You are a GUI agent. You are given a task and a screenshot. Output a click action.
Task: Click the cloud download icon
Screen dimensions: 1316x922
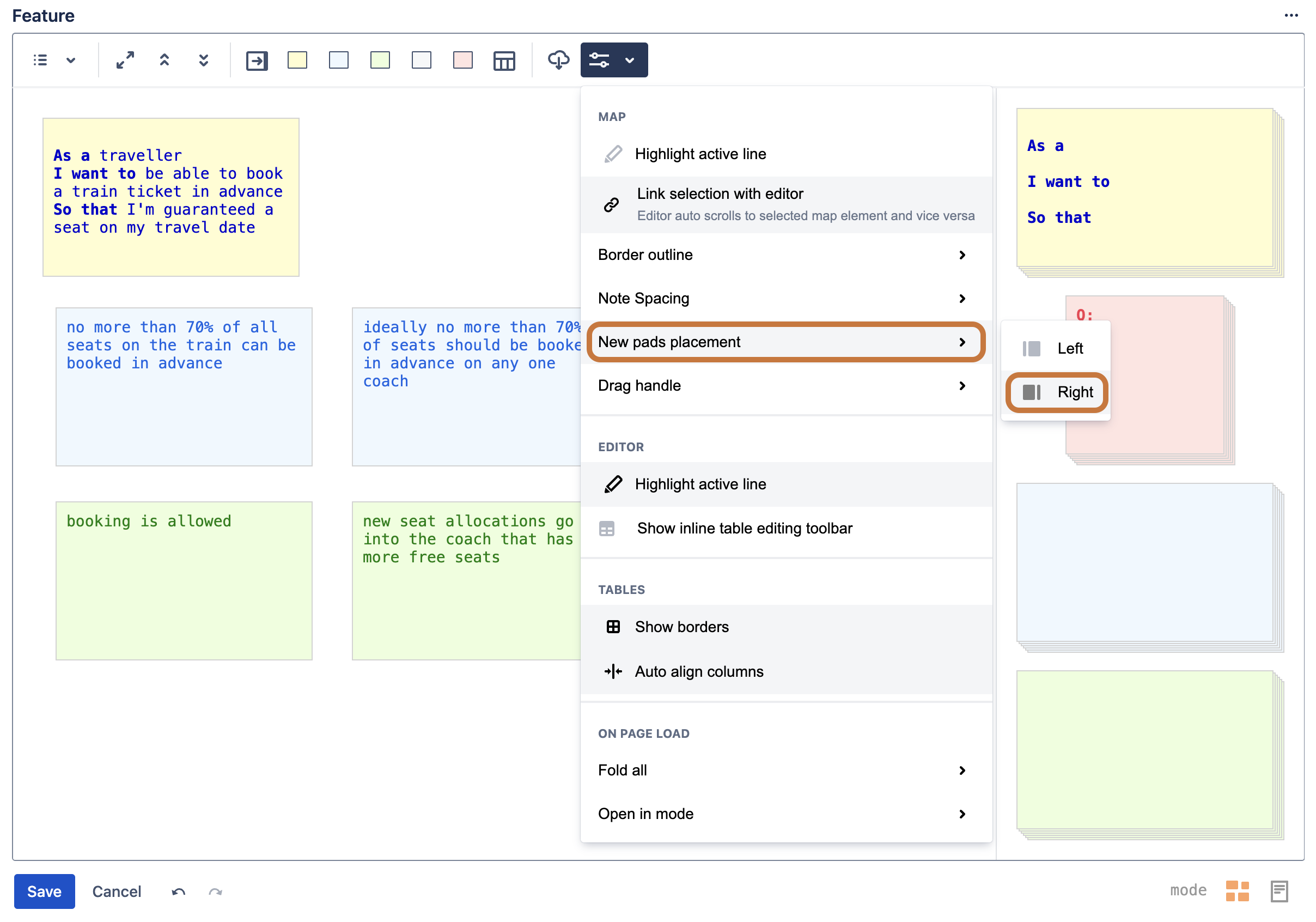pos(558,60)
